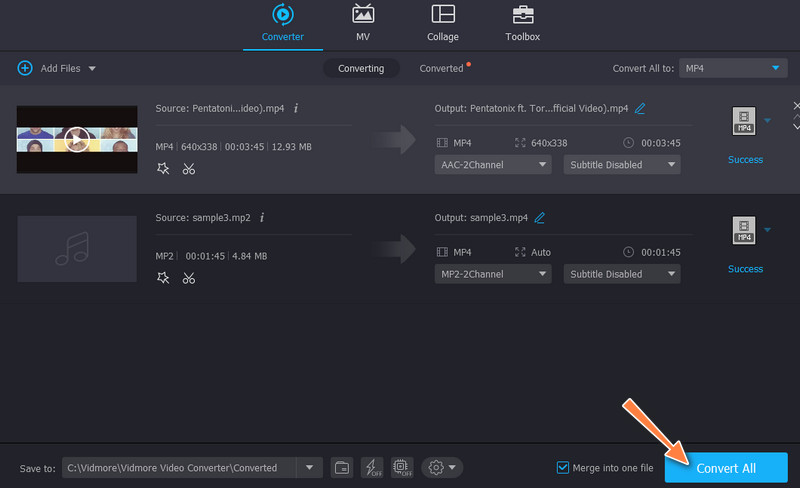
Task: Play the Pentatonix video thumbnail
Action: [77, 138]
